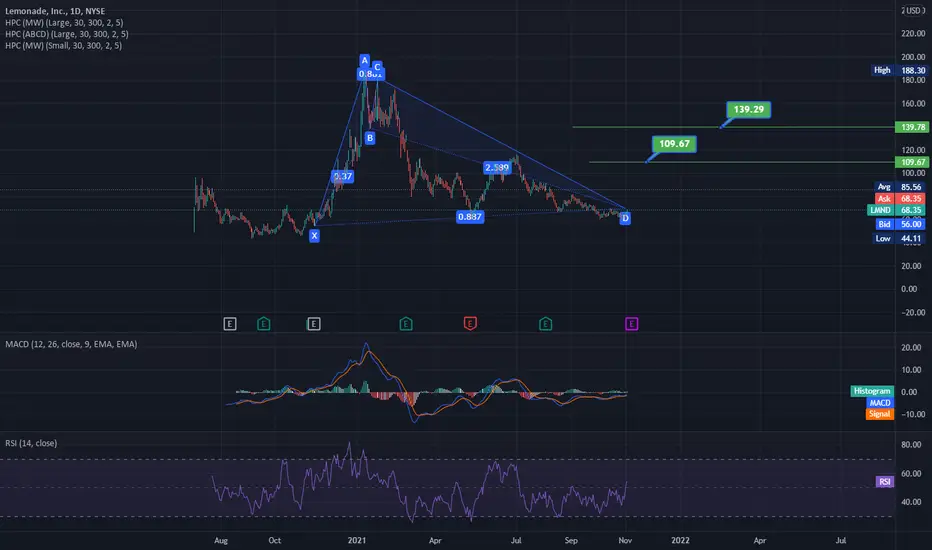Select the 109.67 price axis tag
The image size is (932, 550).
pos(912,162)
